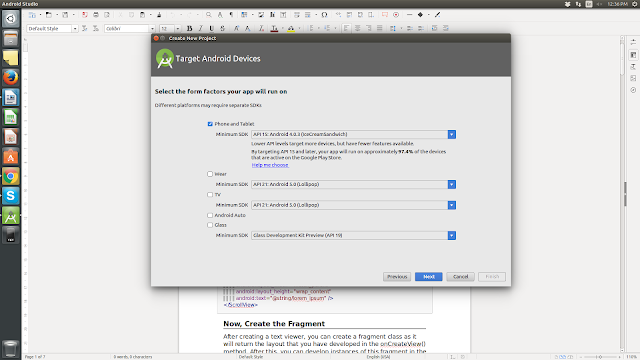640x360 pixels.
Task: Click the Basic Shapes diamond icon
Action: tap(420, 15)
